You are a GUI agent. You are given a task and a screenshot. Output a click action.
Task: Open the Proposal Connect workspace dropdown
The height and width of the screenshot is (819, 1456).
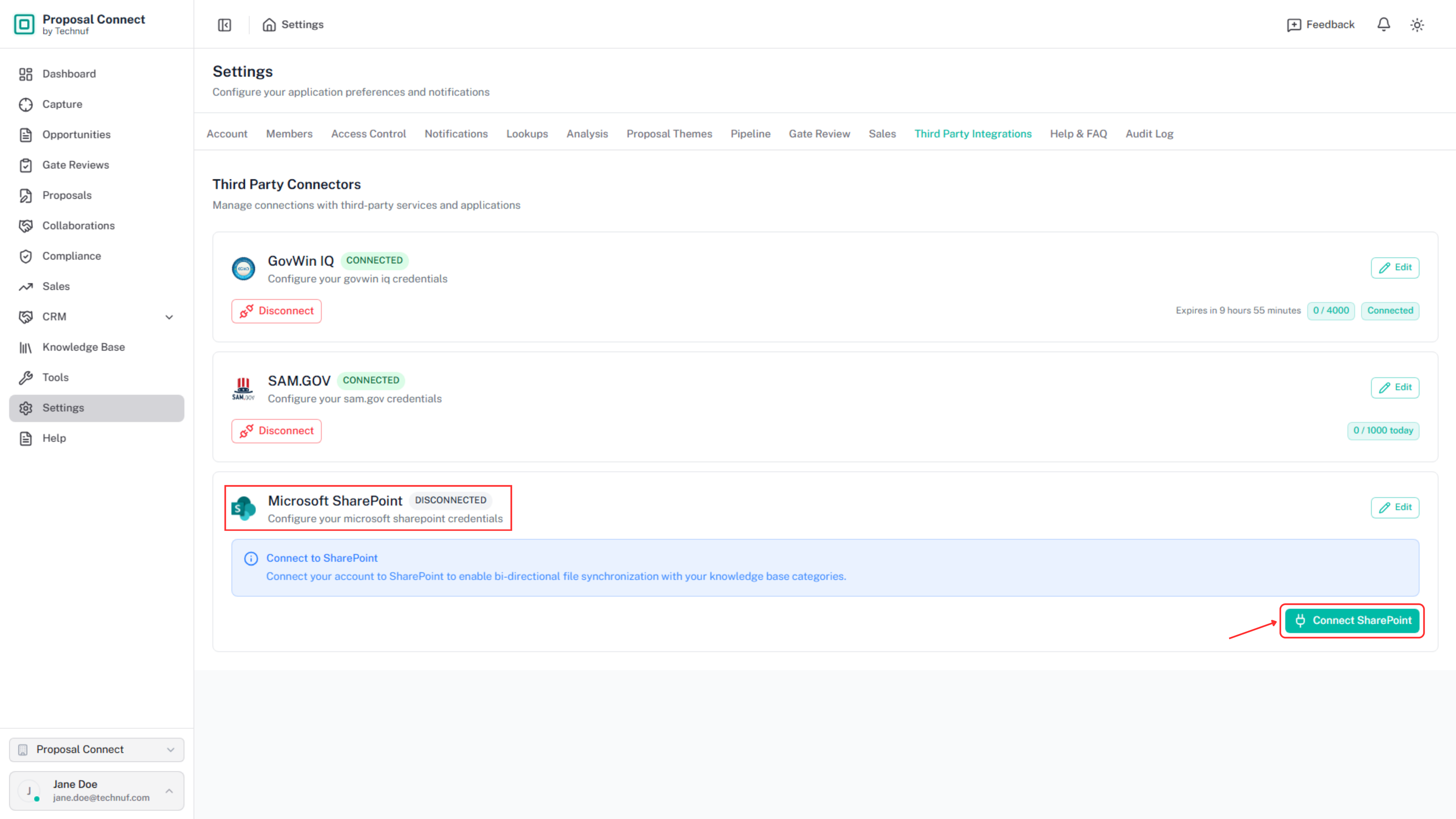(97, 750)
